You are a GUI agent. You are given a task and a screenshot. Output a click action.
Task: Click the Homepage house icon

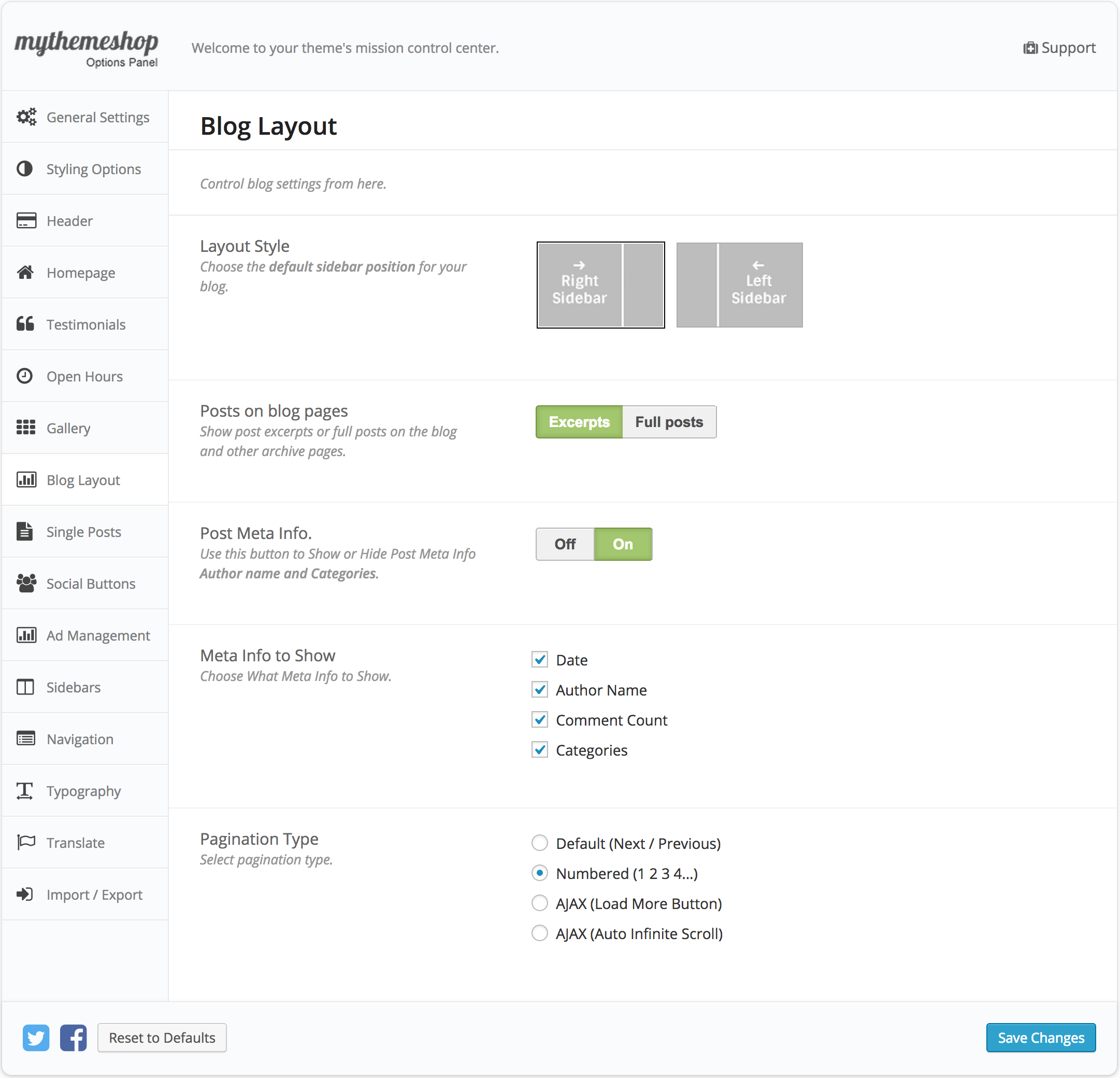pyautogui.click(x=26, y=273)
